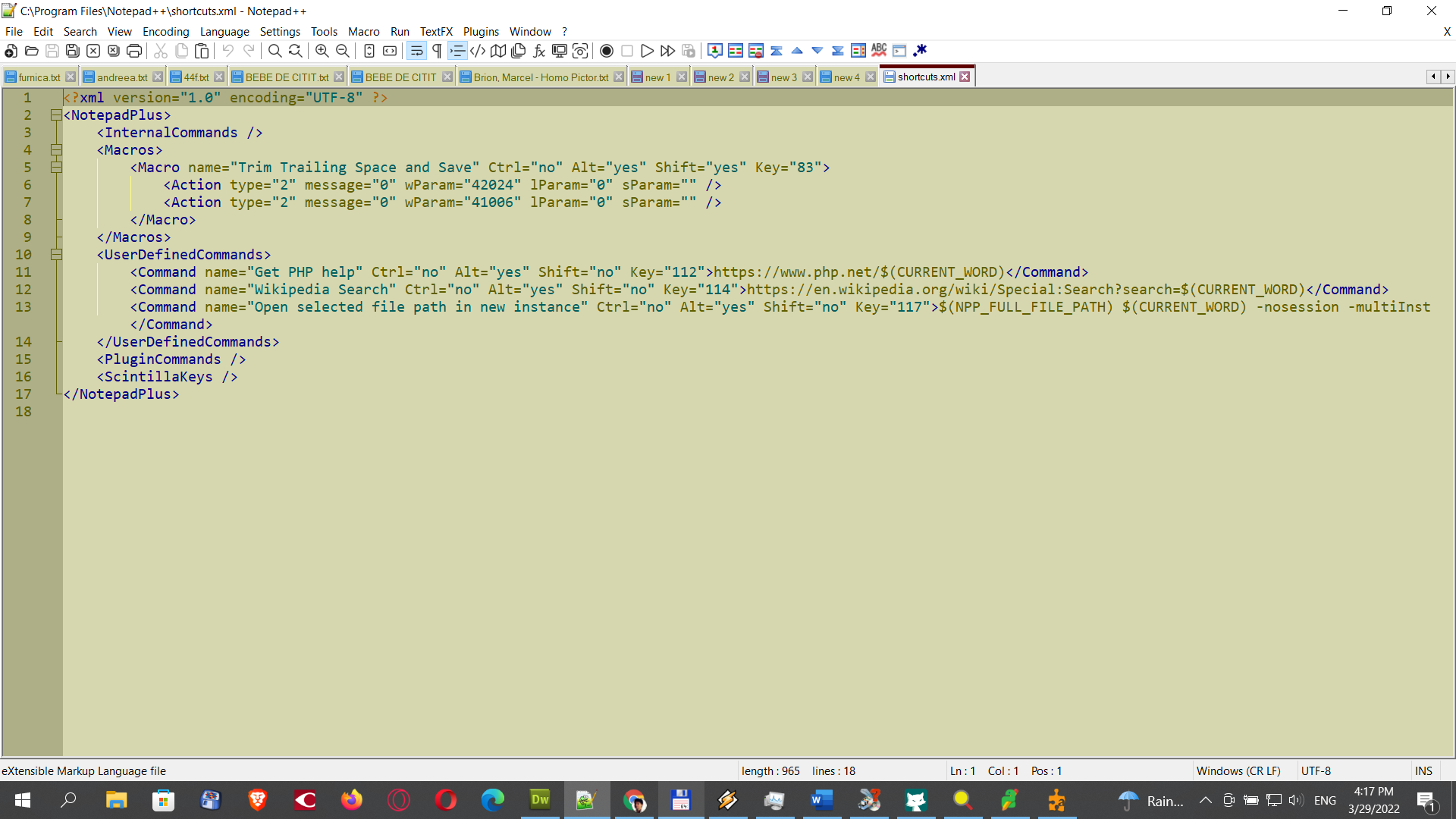
Task: Open the Document Map icon
Action: pyautogui.click(x=498, y=51)
